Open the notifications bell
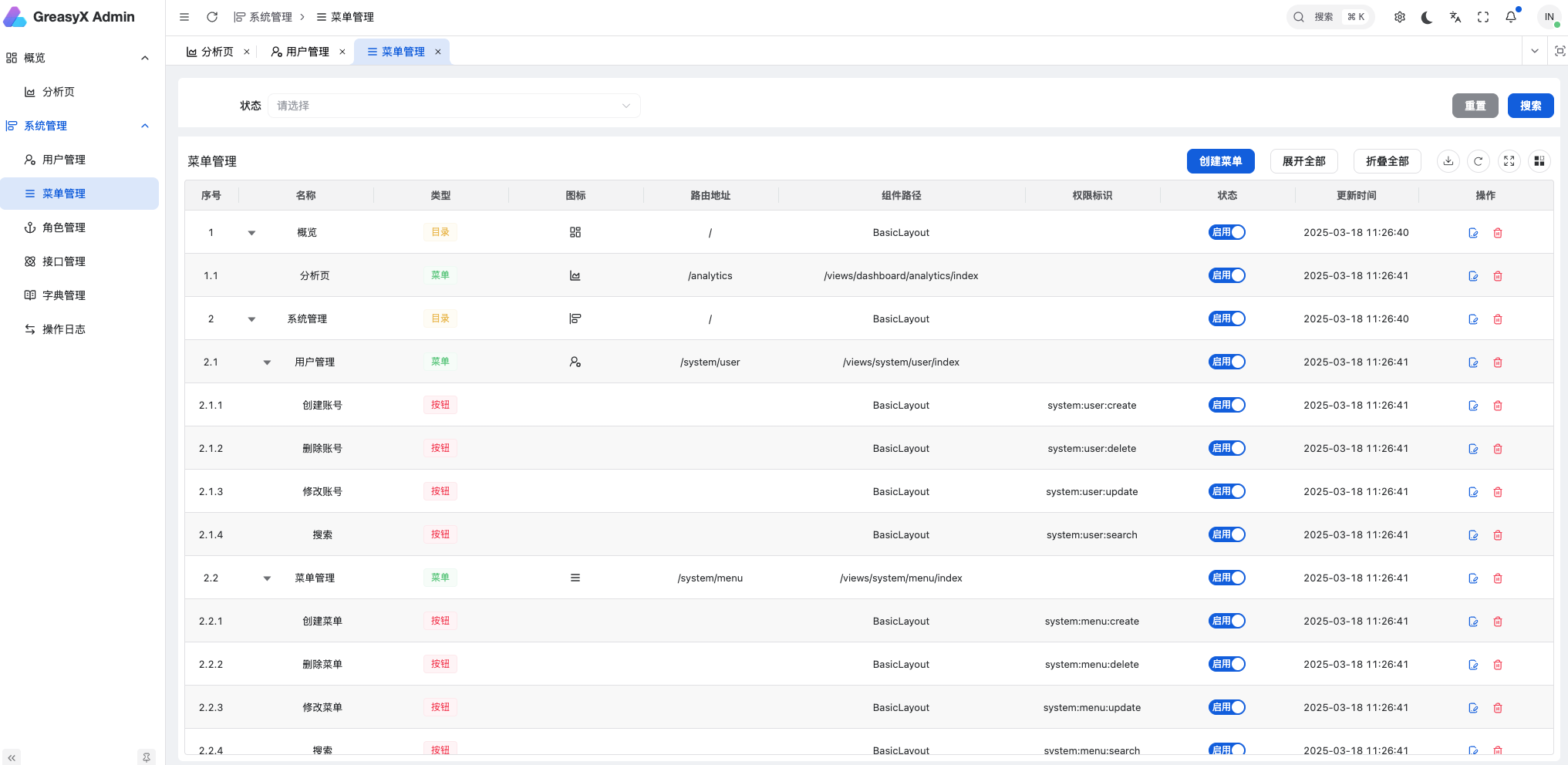This screenshot has width=1568, height=765. click(x=1511, y=17)
